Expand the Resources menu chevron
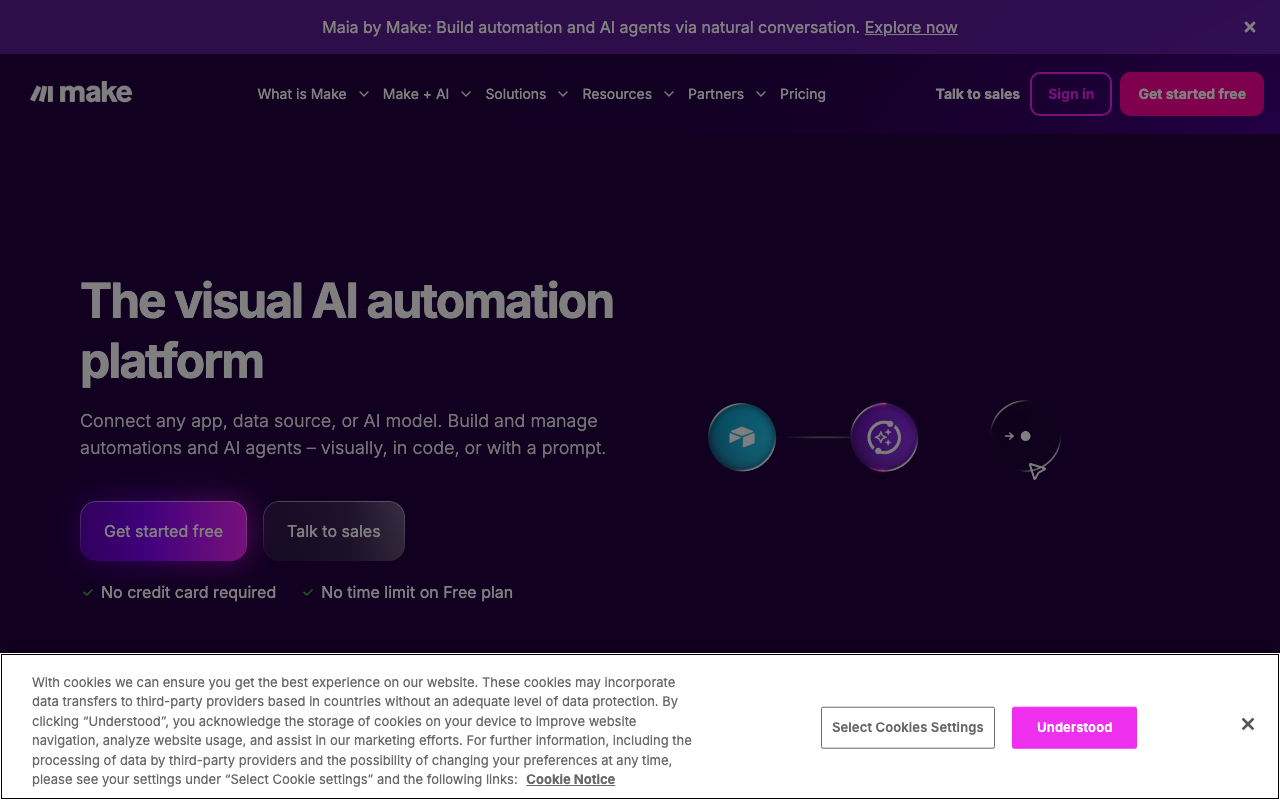 click(x=668, y=94)
